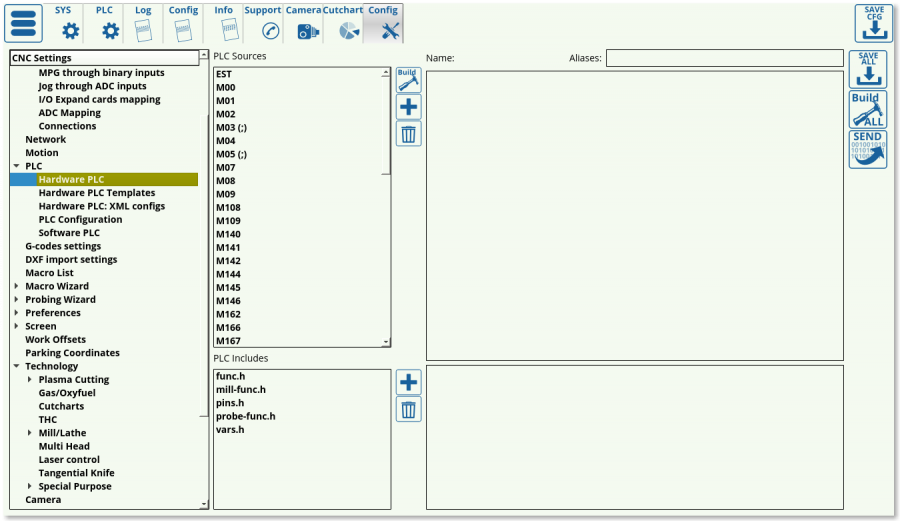
Task: Click the PLC Sources list scrollbar
Action: pos(386,126)
